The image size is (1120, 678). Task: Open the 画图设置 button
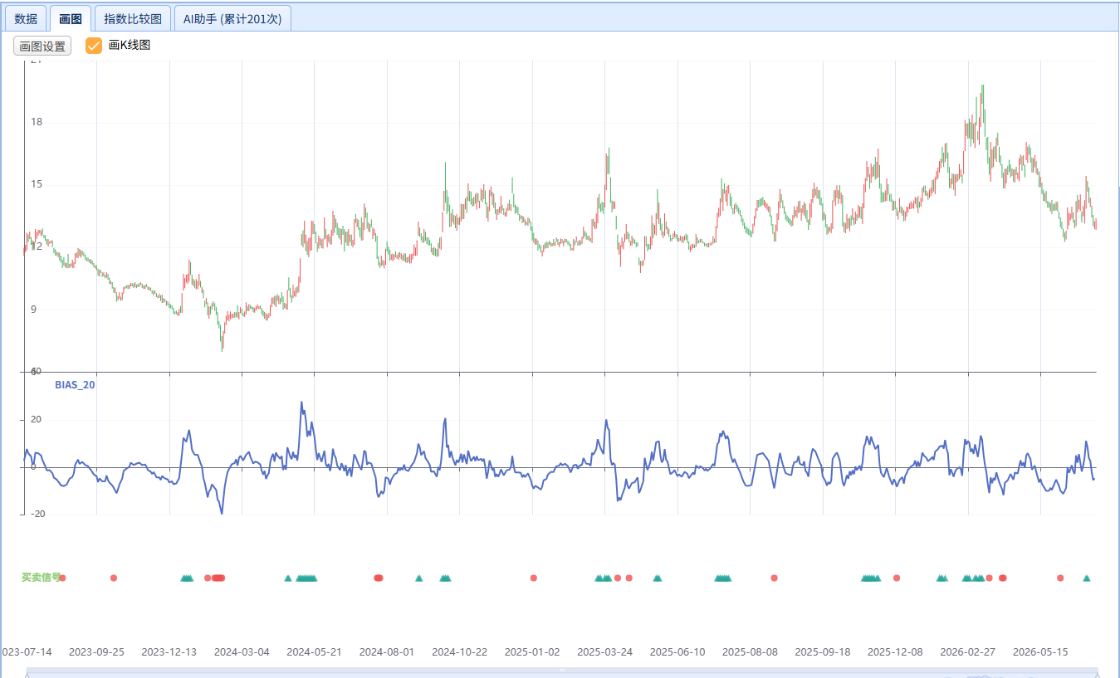coord(42,46)
